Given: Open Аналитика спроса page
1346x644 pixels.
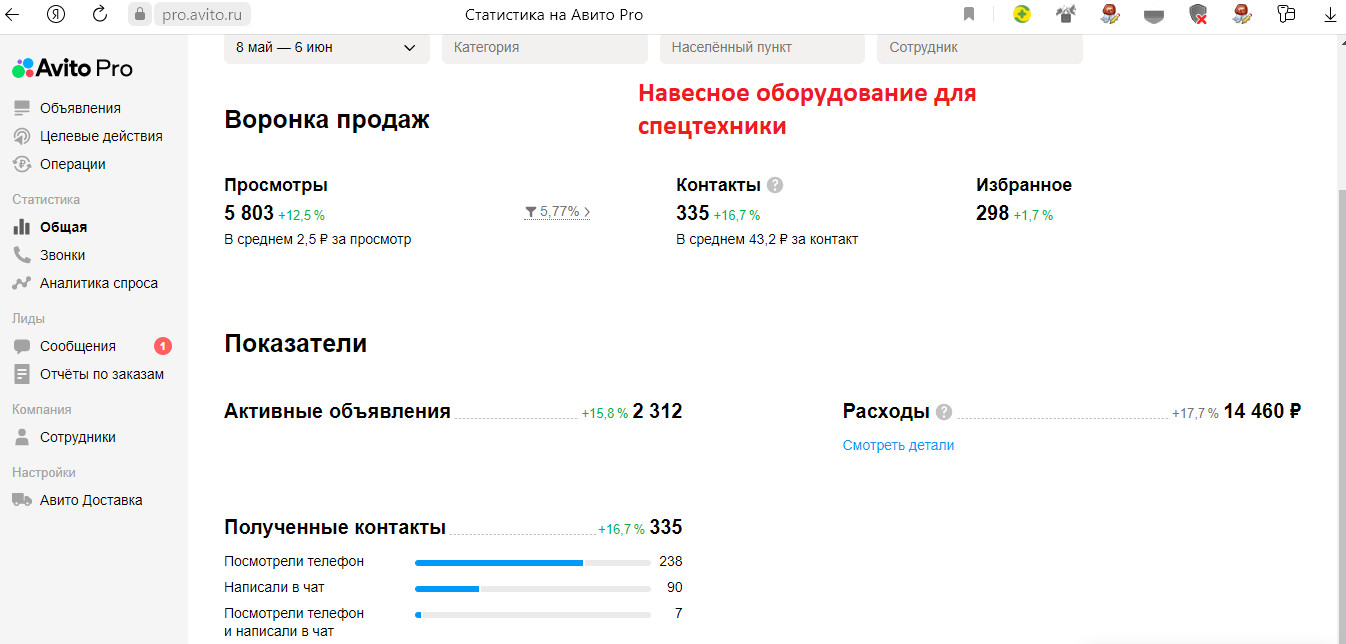Looking at the screenshot, I should (x=99, y=283).
